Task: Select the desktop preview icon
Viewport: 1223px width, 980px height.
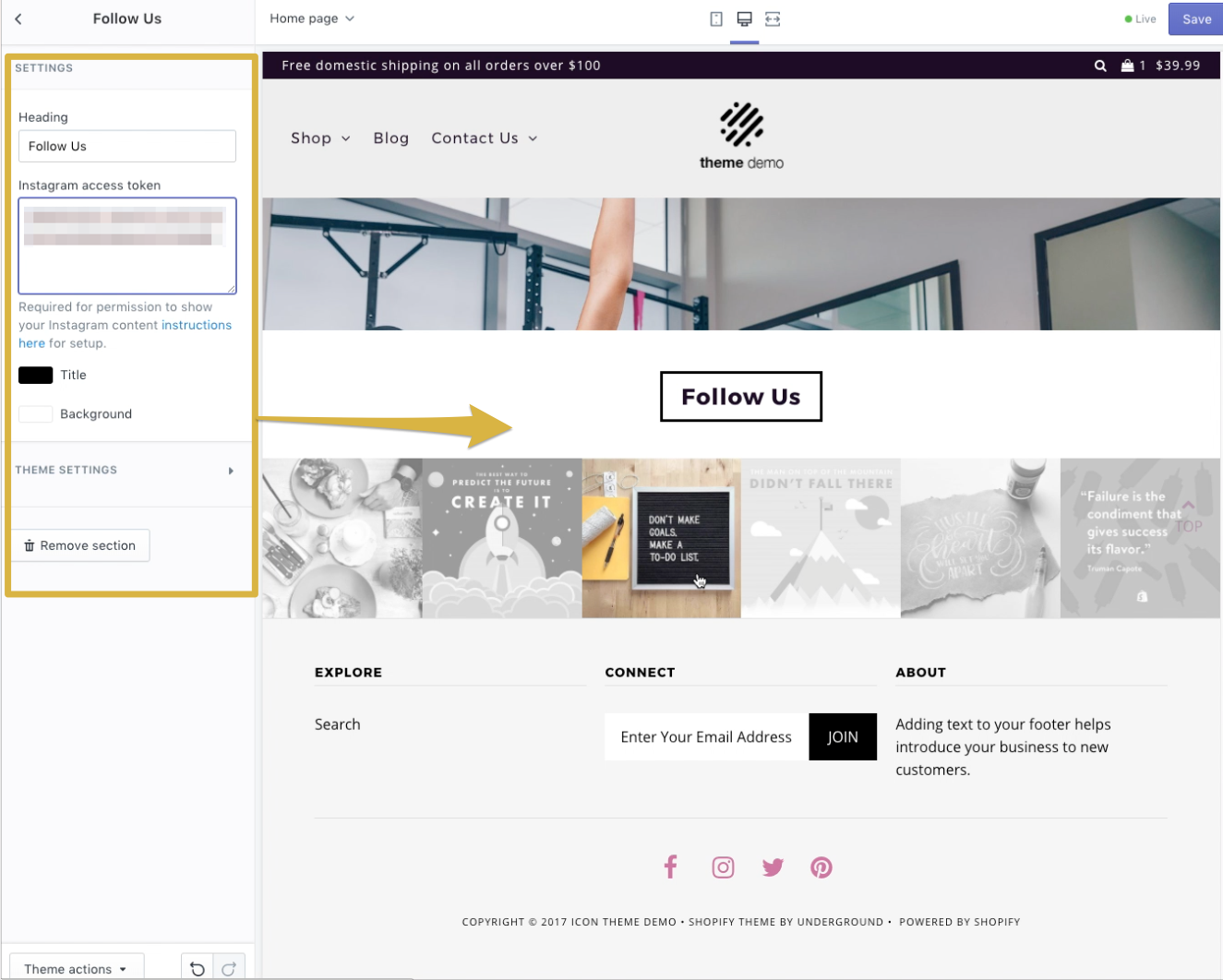Action: [744, 18]
